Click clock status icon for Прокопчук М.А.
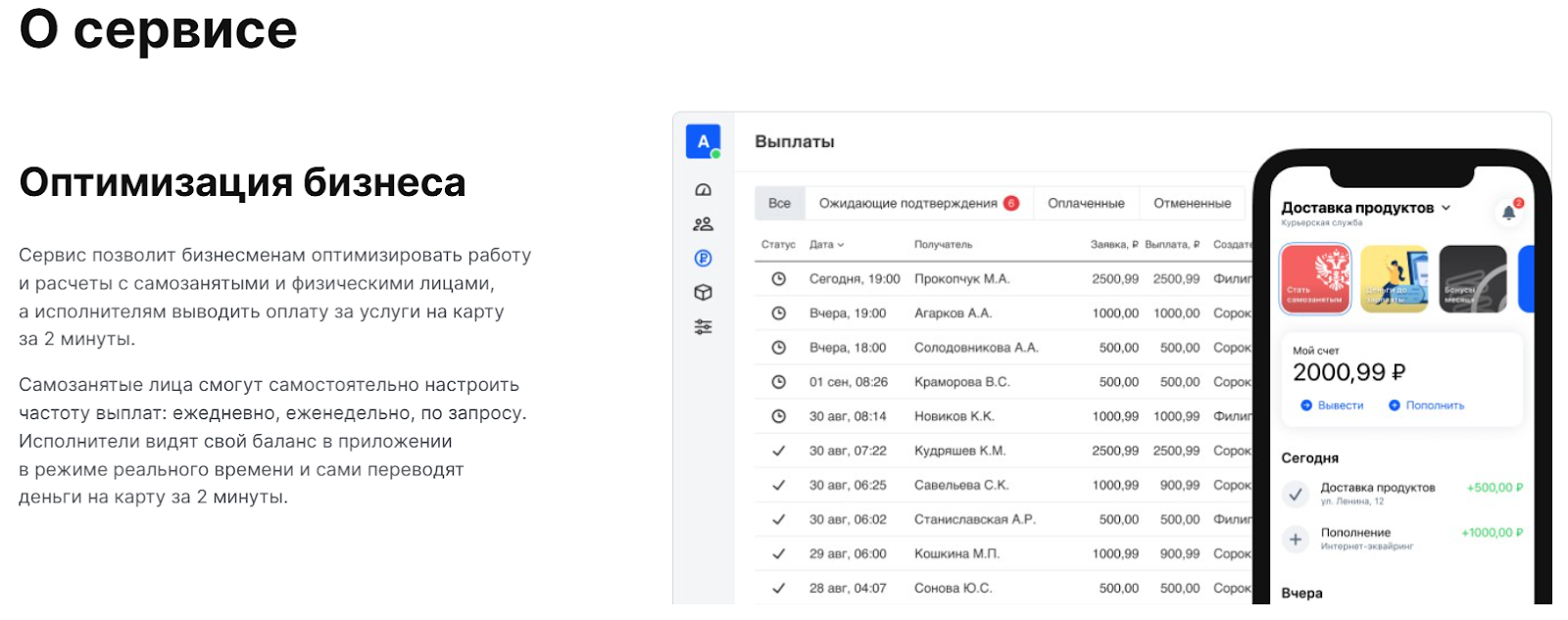Image resolution: width=1568 pixels, height=620 pixels. pyautogui.click(x=778, y=279)
